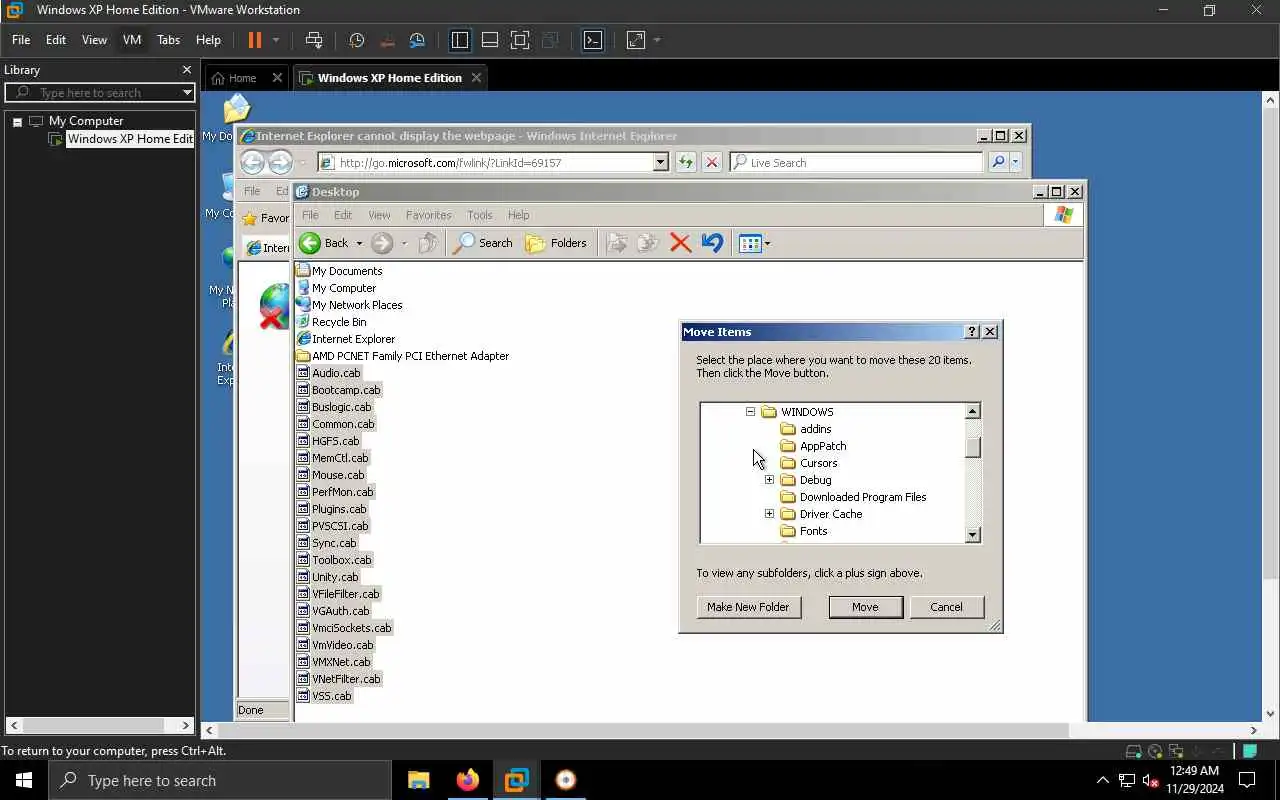Open Search in the Desktop explorer toolbar
Viewport: 1280px width, 800px height.
pyautogui.click(x=483, y=243)
